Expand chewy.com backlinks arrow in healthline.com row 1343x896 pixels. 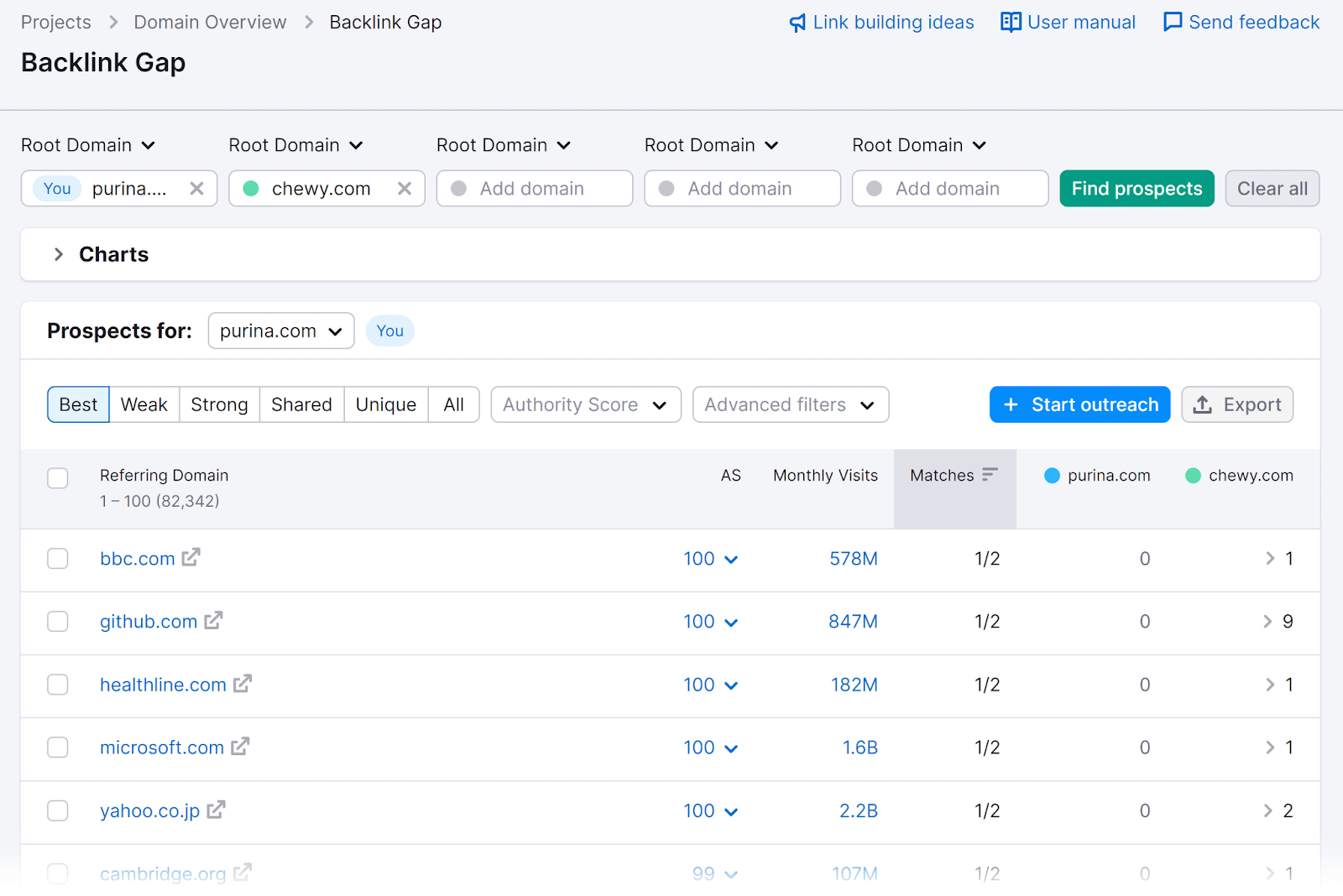(1270, 685)
